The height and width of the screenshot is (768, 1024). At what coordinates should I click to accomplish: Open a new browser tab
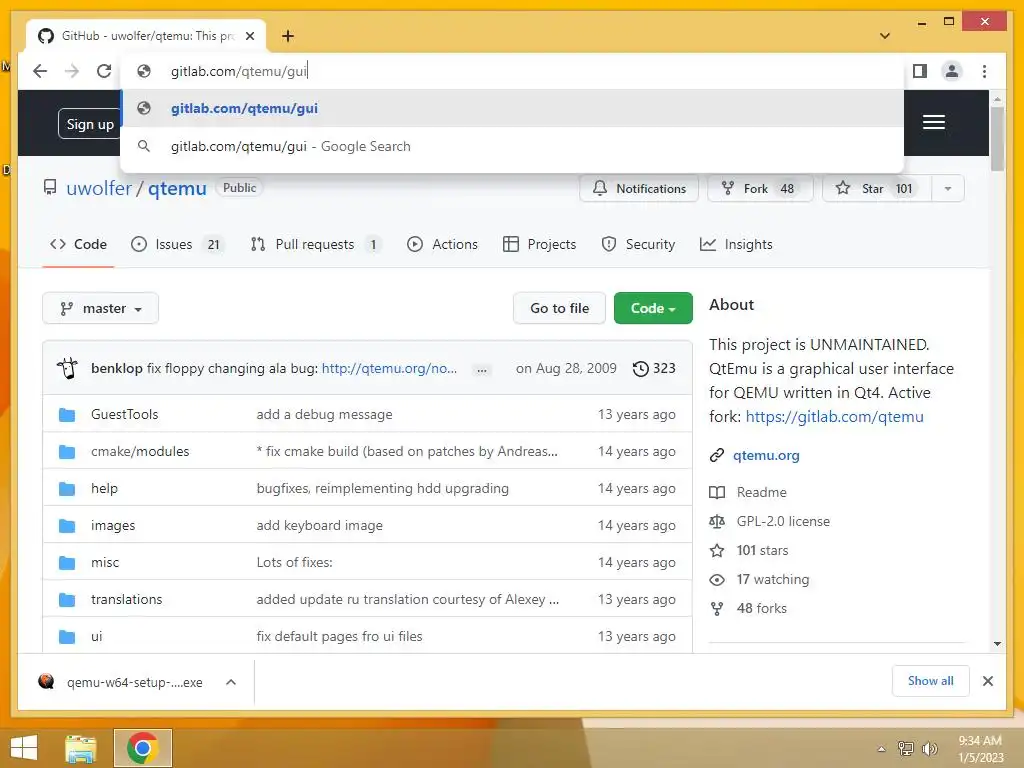point(288,36)
